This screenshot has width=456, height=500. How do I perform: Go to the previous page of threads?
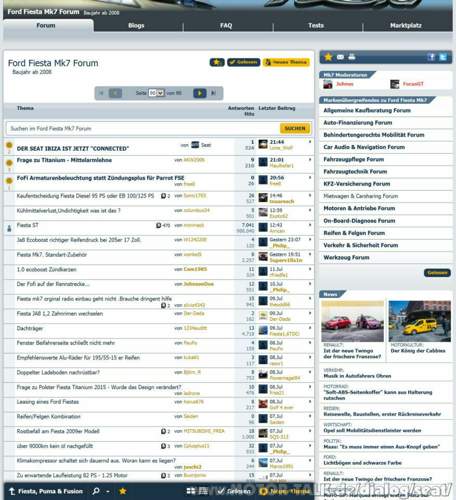click(x=115, y=93)
